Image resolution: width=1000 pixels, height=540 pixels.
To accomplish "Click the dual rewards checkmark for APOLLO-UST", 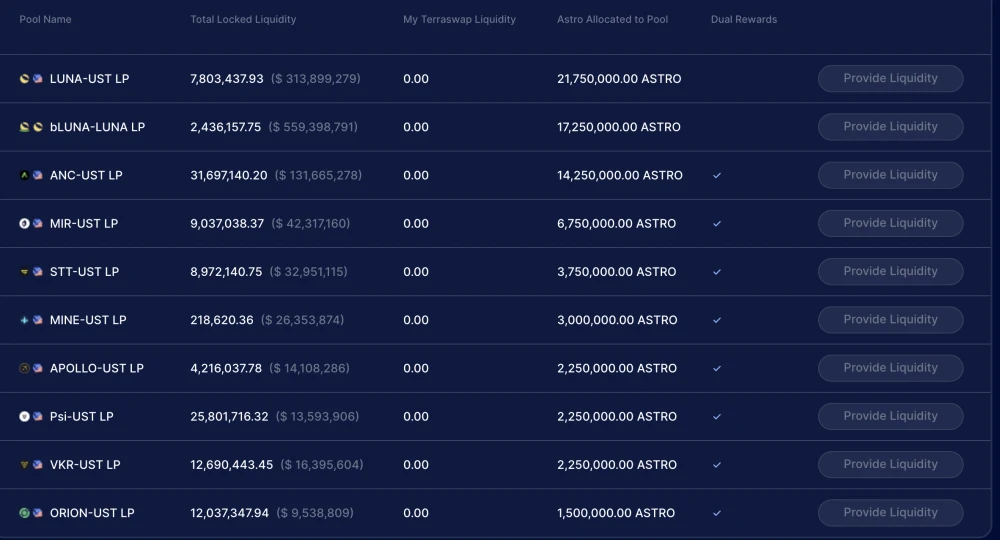I will coord(717,369).
